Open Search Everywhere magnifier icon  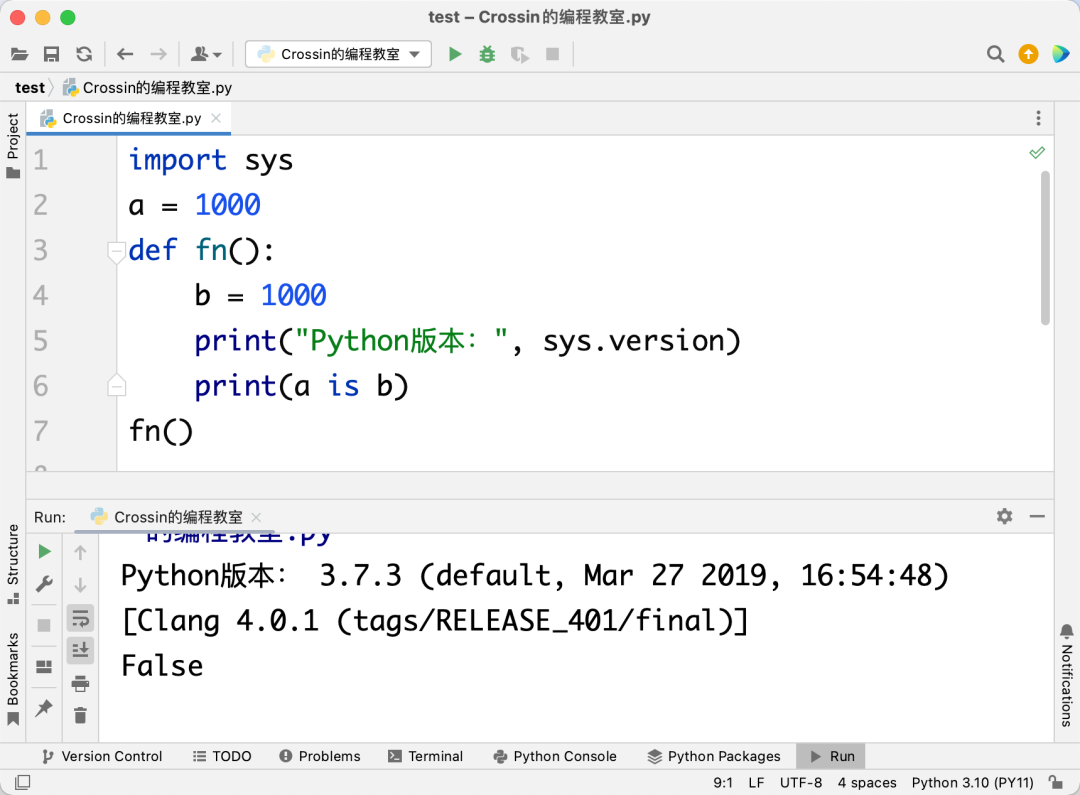[995, 54]
